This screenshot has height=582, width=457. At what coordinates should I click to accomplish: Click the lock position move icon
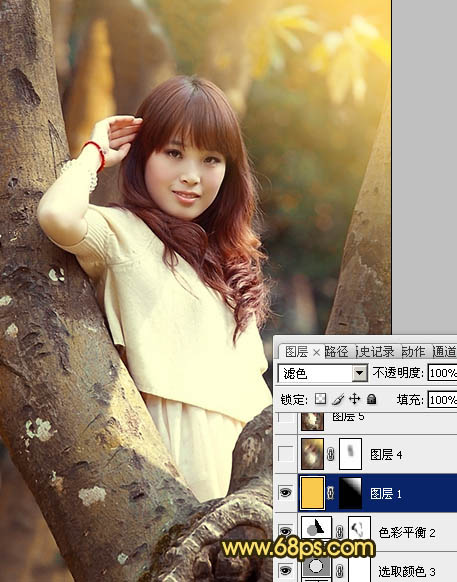pyautogui.click(x=355, y=399)
